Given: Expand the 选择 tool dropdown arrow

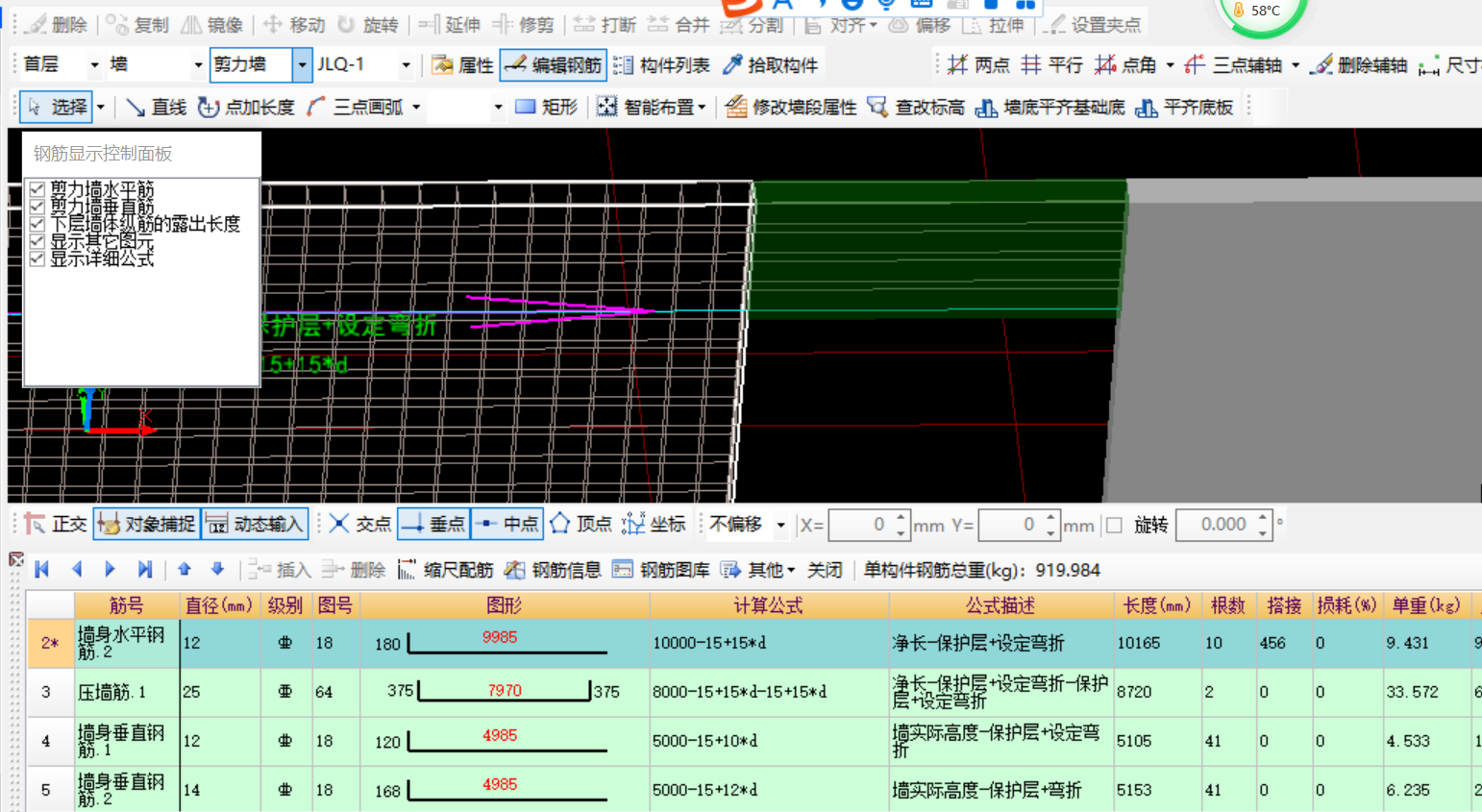Looking at the screenshot, I should click(x=101, y=107).
